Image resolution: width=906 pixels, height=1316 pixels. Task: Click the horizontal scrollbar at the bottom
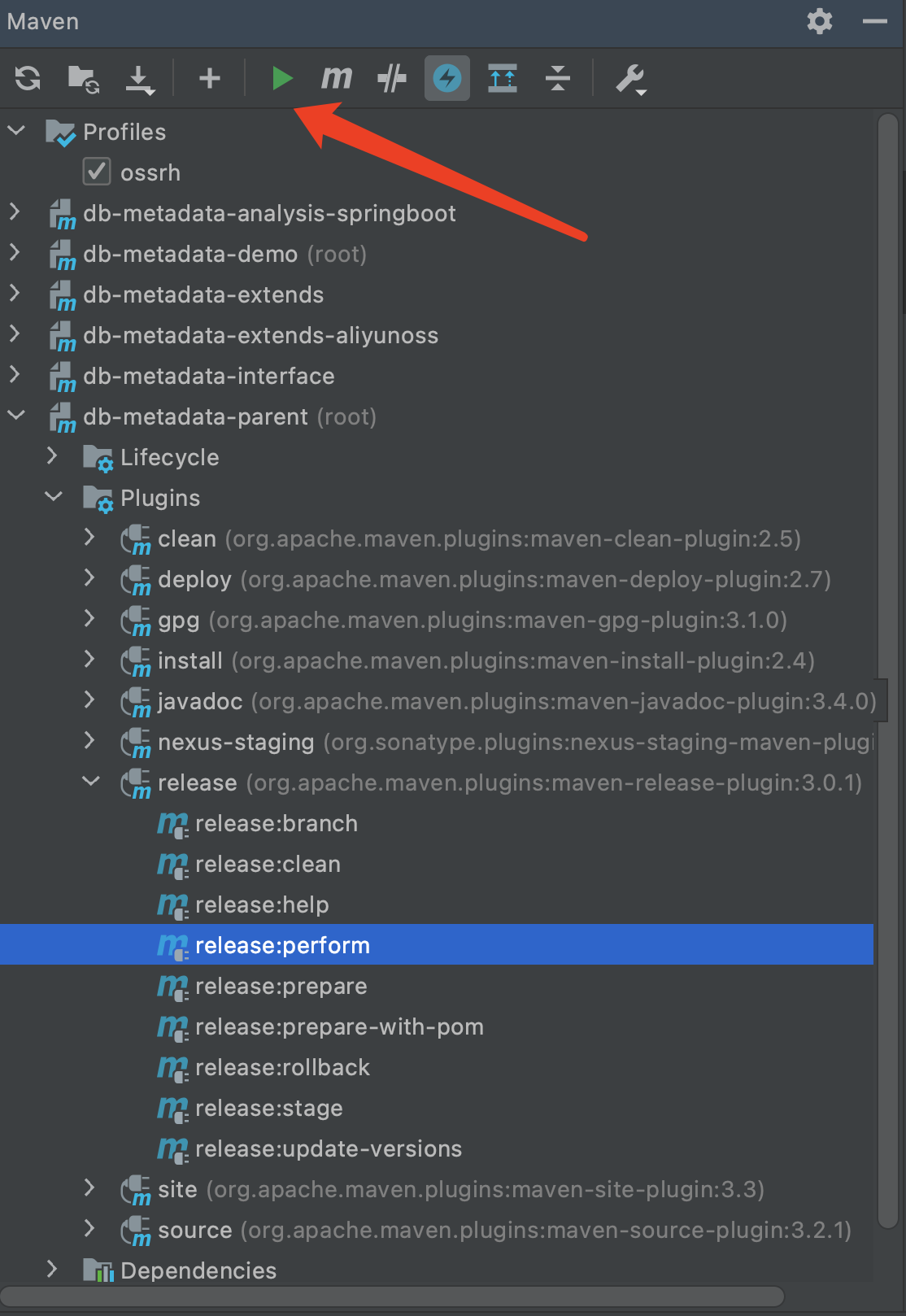pos(393,1296)
